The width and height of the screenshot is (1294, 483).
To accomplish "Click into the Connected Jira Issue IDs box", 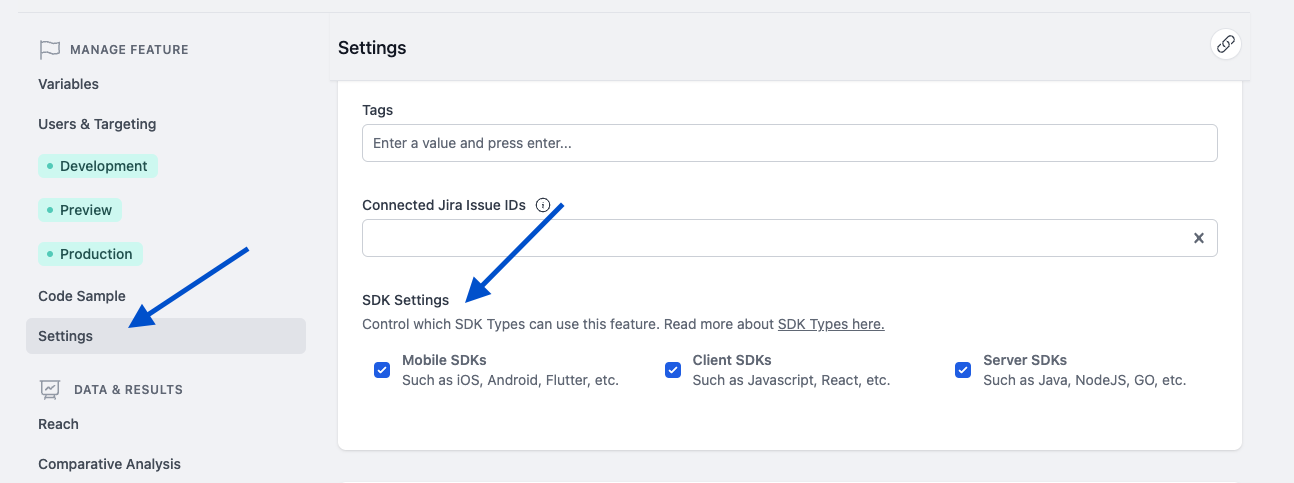I will pyautogui.click(x=770, y=238).
